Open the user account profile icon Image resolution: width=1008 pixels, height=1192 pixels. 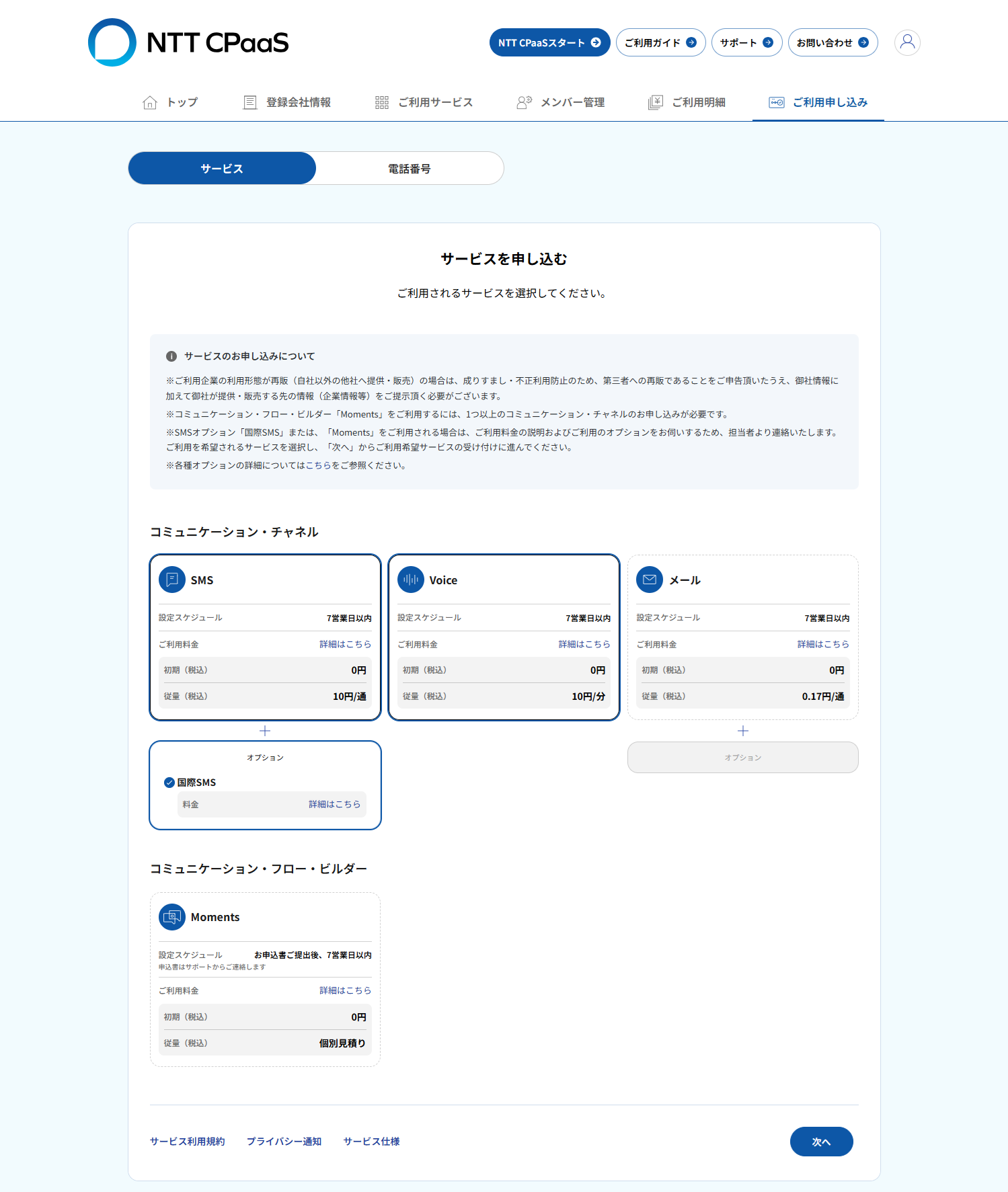click(x=907, y=42)
